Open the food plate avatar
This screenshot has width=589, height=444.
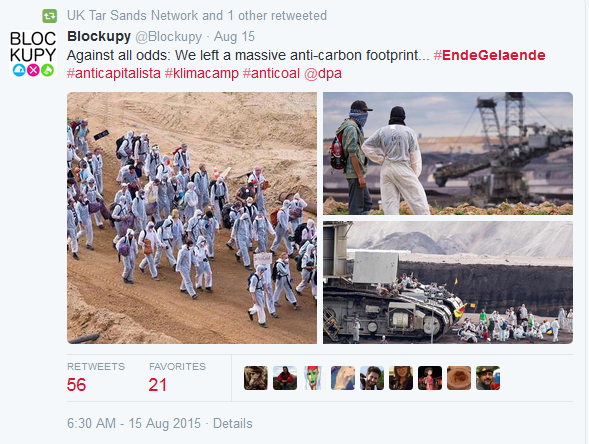[x=459, y=378]
